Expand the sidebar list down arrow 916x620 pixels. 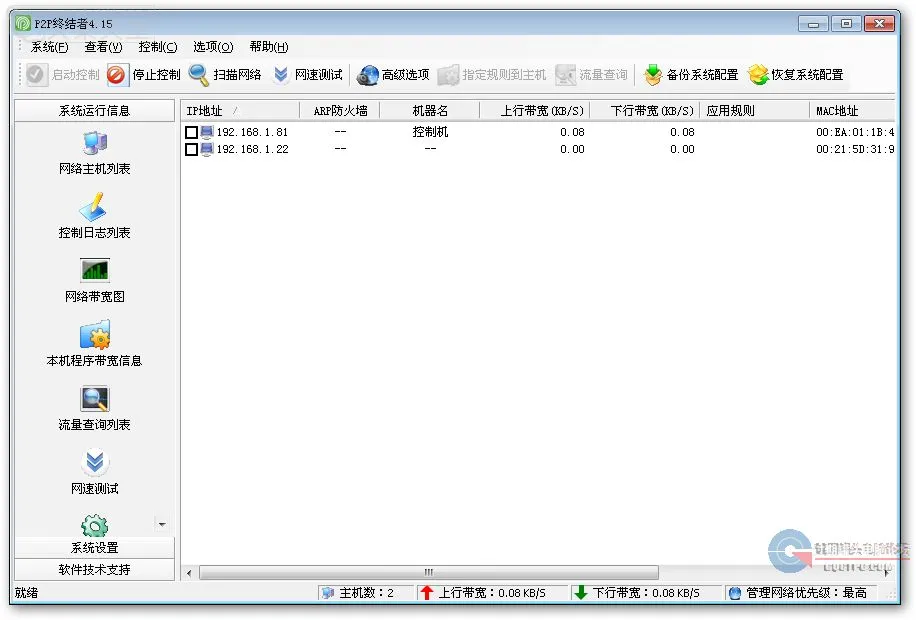[x=162, y=524]
